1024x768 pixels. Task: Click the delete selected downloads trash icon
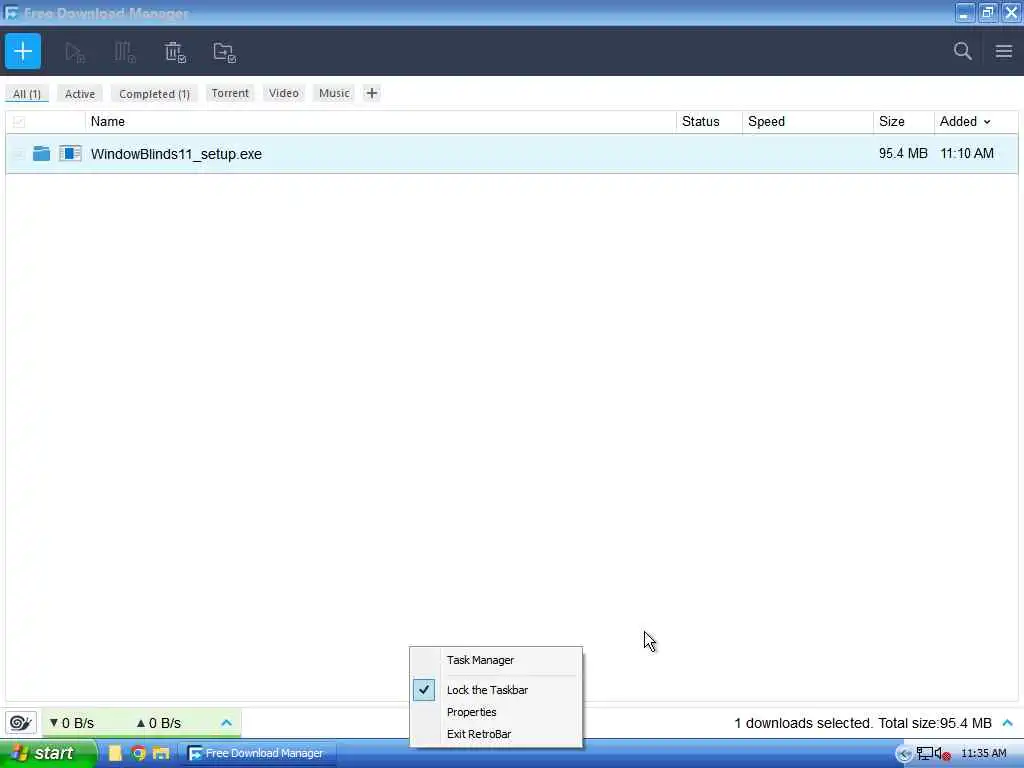(174, 52)
